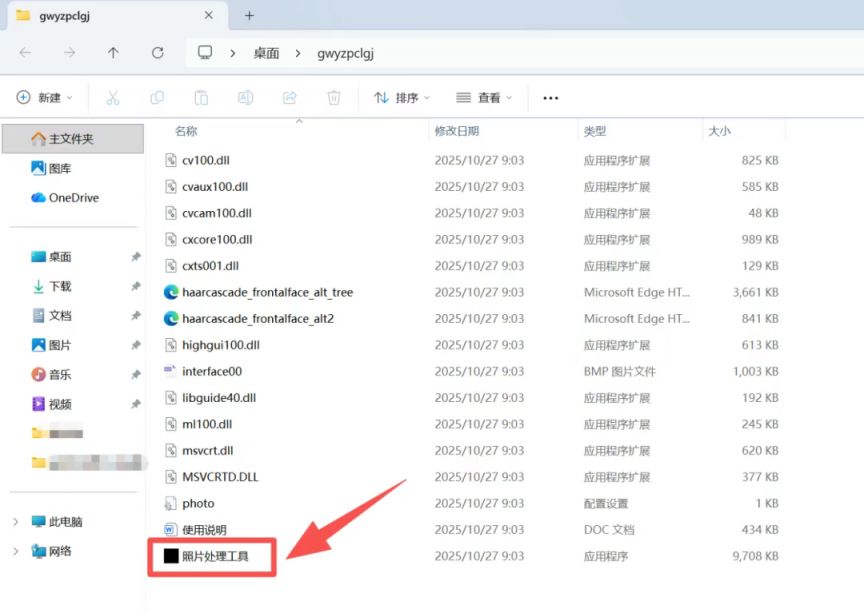
Task: Expand the 网络 tree node
Action: 15,551
